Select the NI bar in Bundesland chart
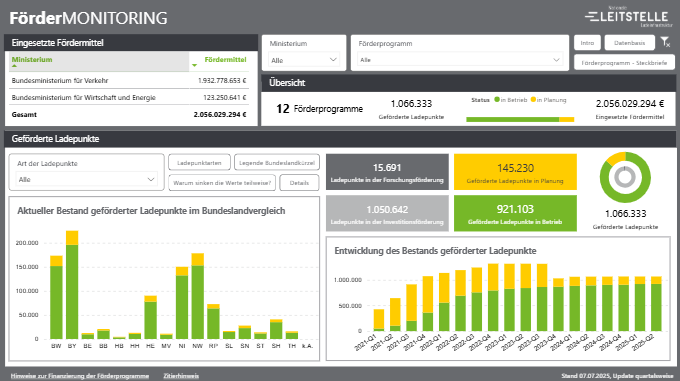The width and height of the screenshot is (680, 381). (182, 303)
